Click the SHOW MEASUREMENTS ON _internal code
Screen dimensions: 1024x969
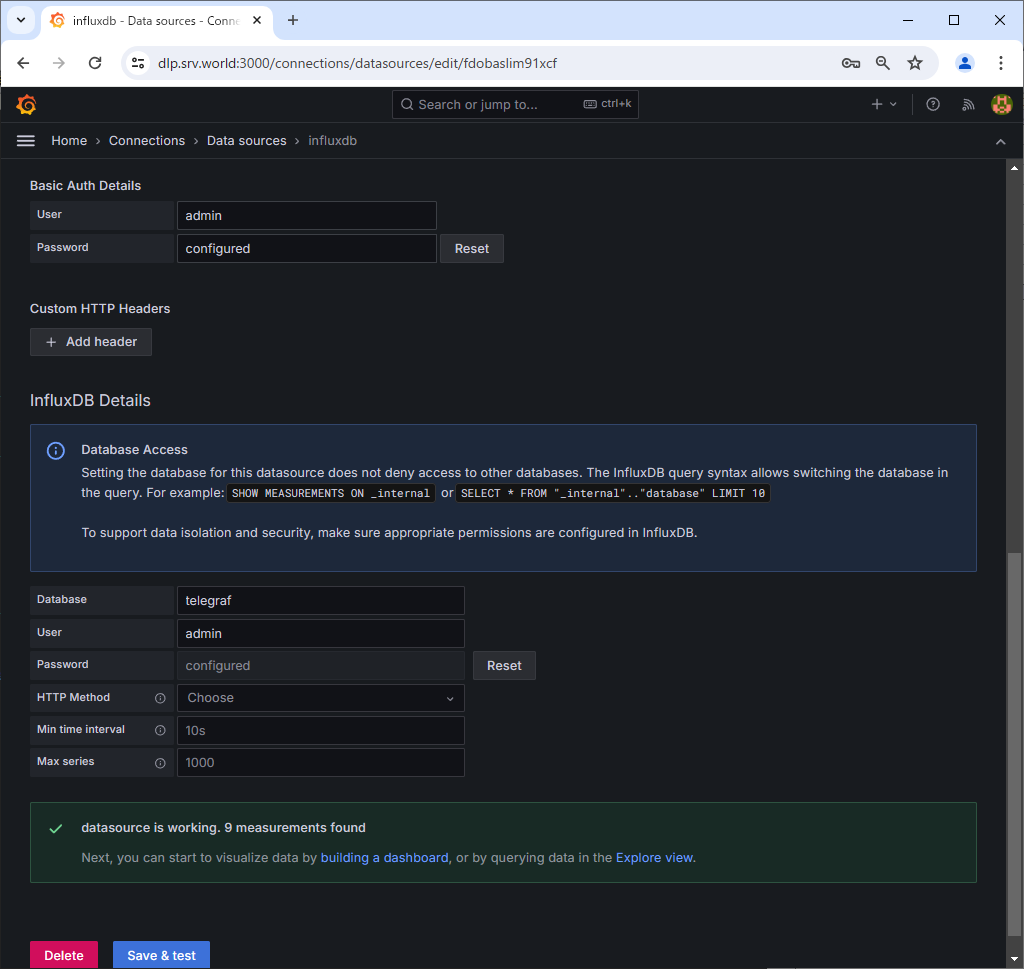pos(331,493)
